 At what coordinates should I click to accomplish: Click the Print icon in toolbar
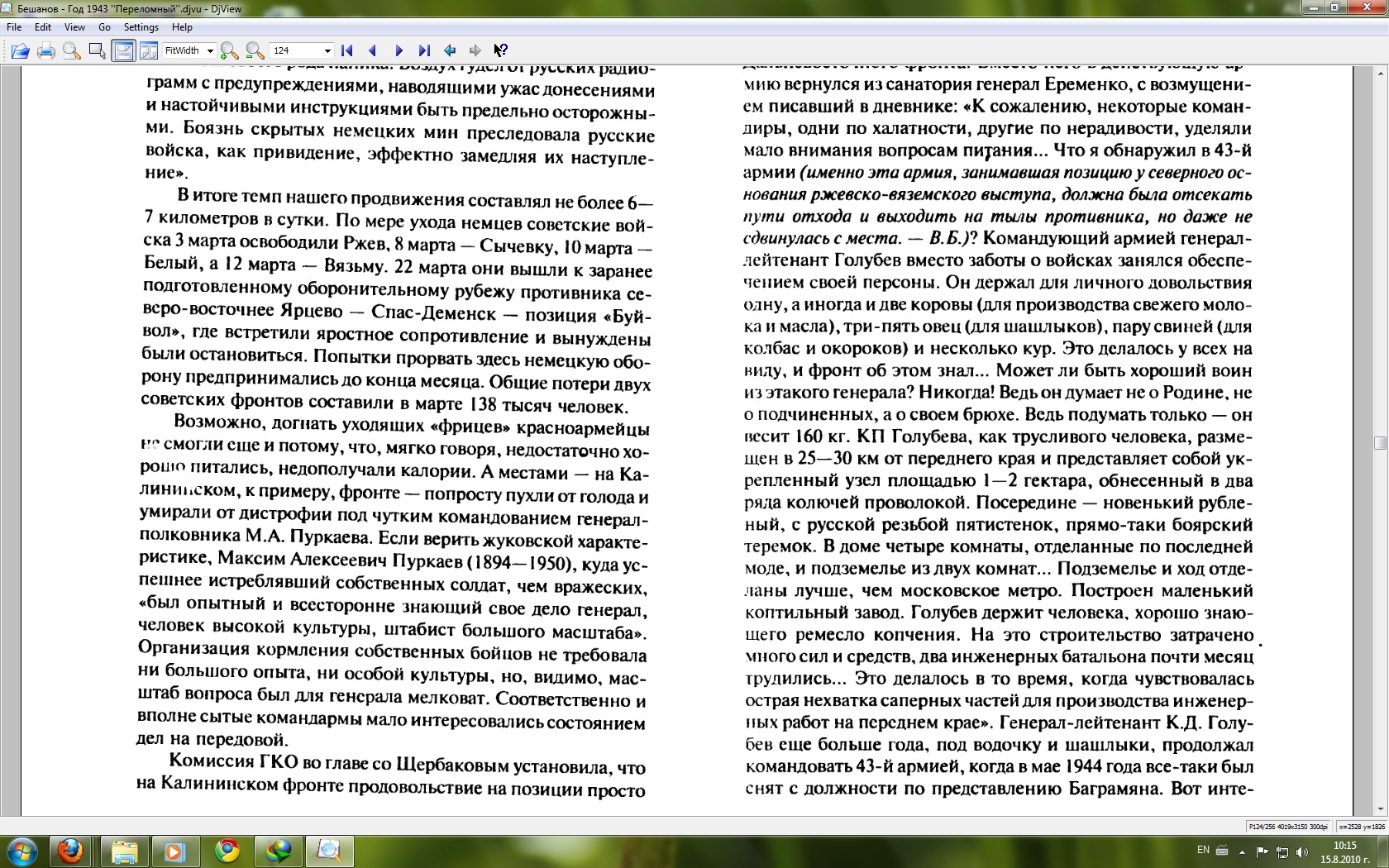tap(46, 51)
